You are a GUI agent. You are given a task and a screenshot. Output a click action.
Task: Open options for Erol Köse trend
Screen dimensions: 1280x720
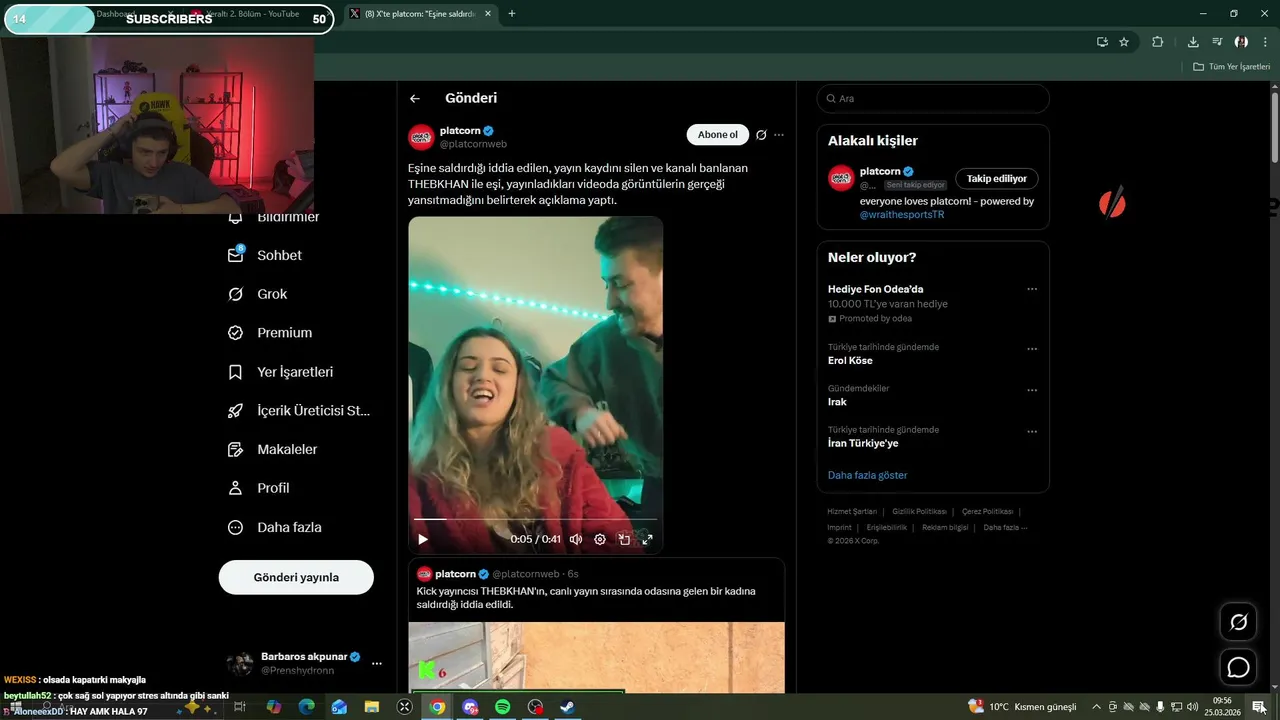(1032, 349)
